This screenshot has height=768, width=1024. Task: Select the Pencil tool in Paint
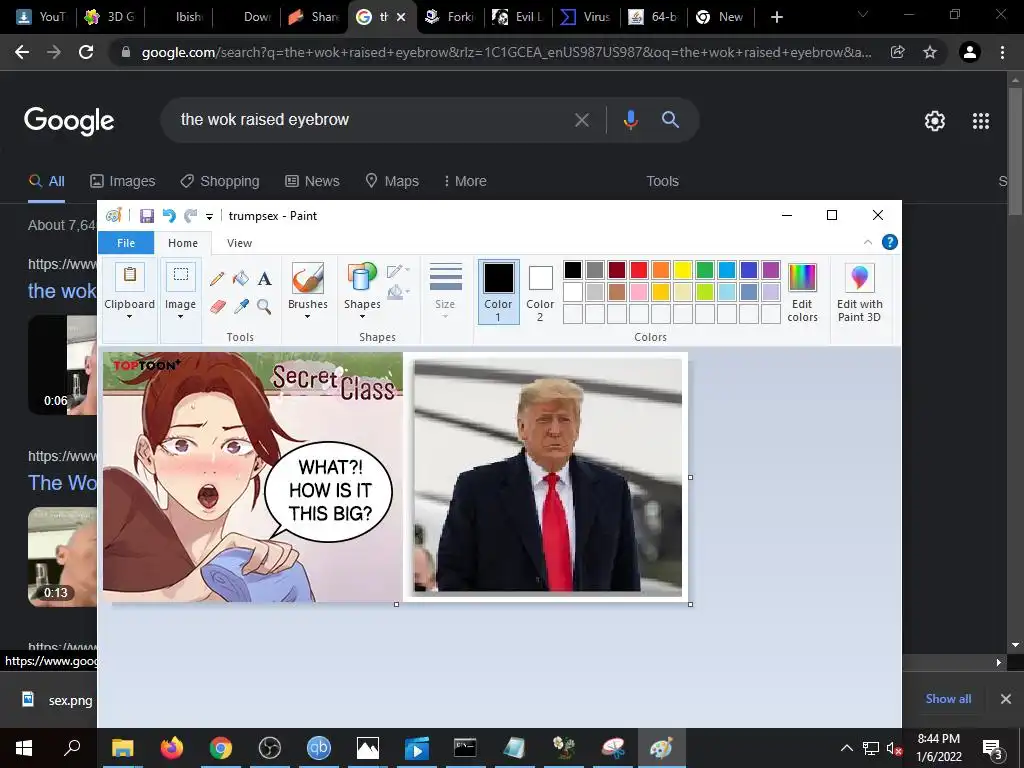coord(217,279)
